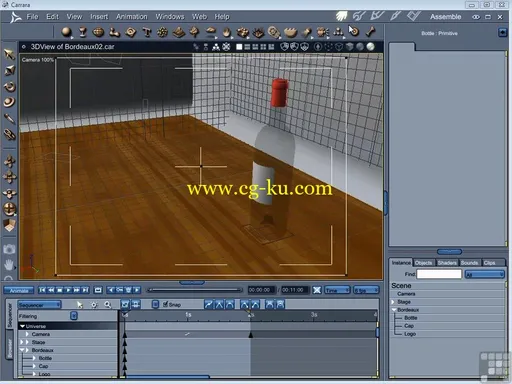Toggle the eye icon next to Assemble
The height and width of the screenshot is (384, 512).
[476, 17]
